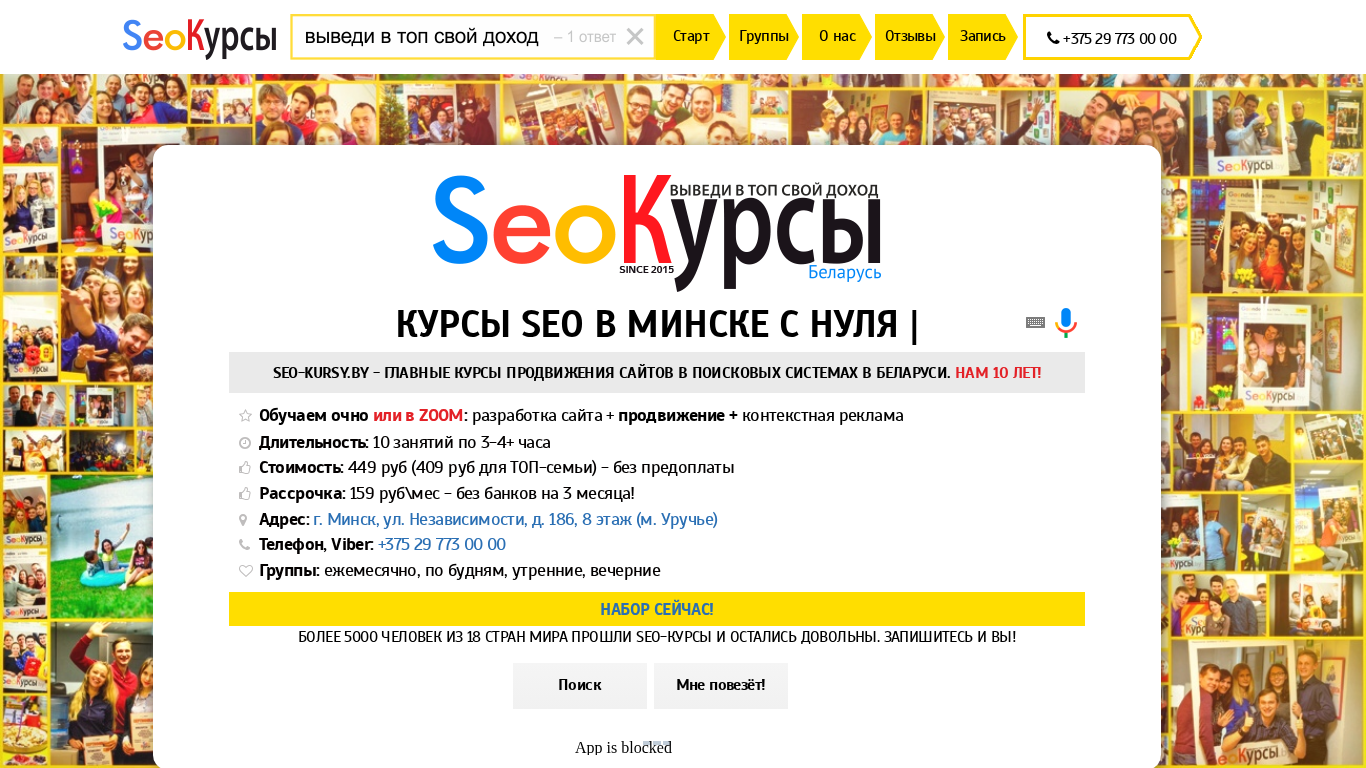Viewport: 1366px width, 768px height.
Task: Focus the header search input field
Action: [472, 37]
